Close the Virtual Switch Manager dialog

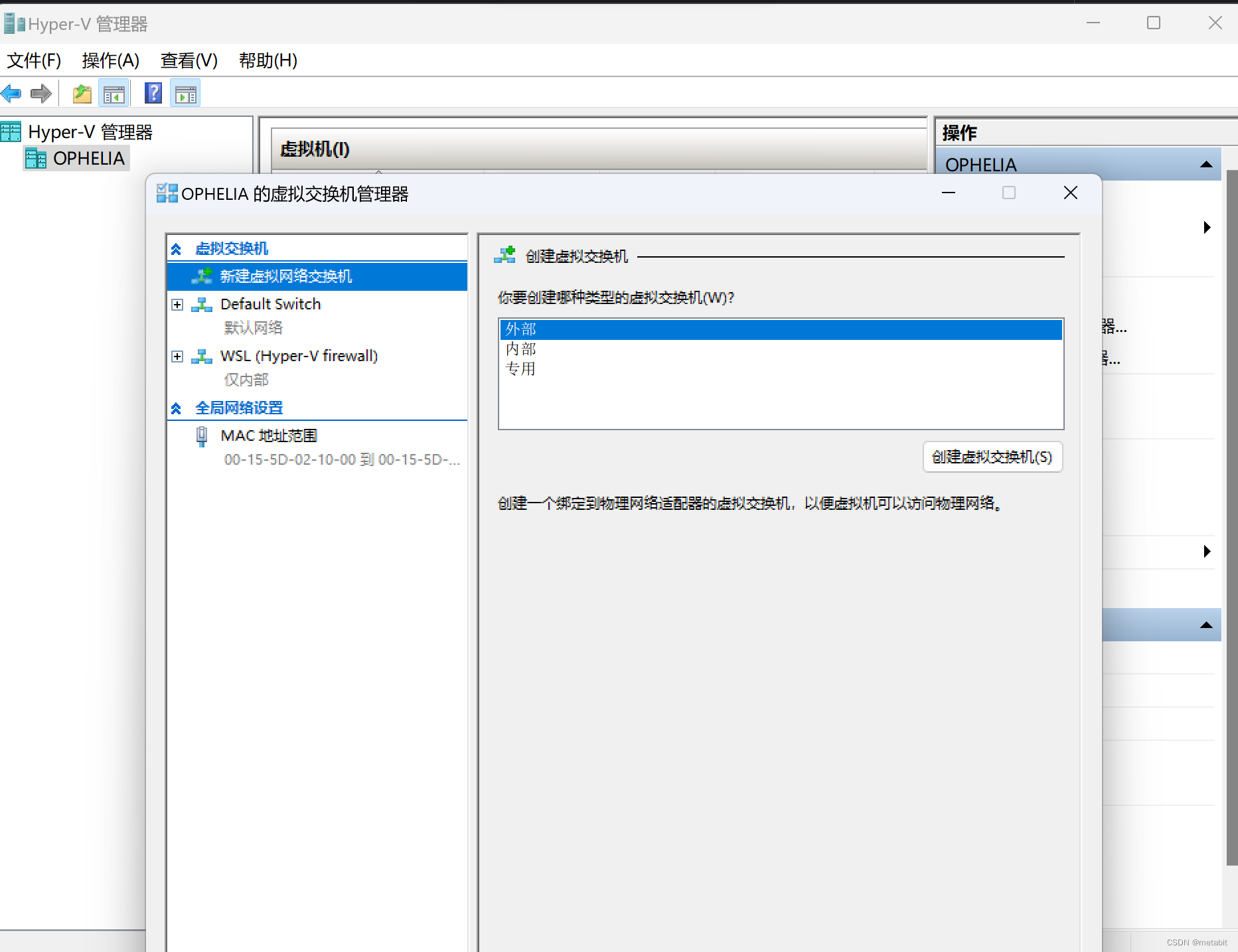(x=1070, y=193)
